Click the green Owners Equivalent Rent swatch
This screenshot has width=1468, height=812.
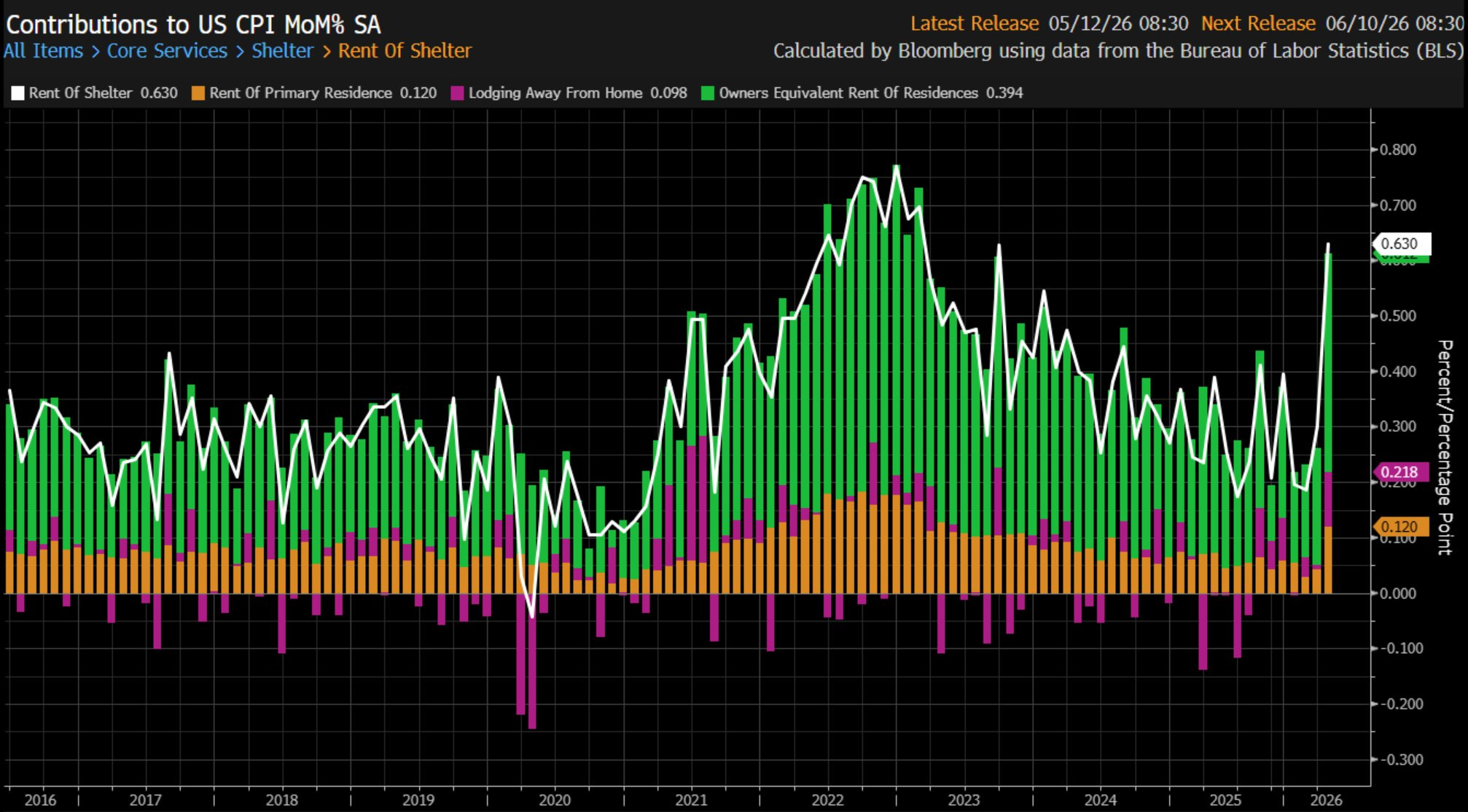707,93
